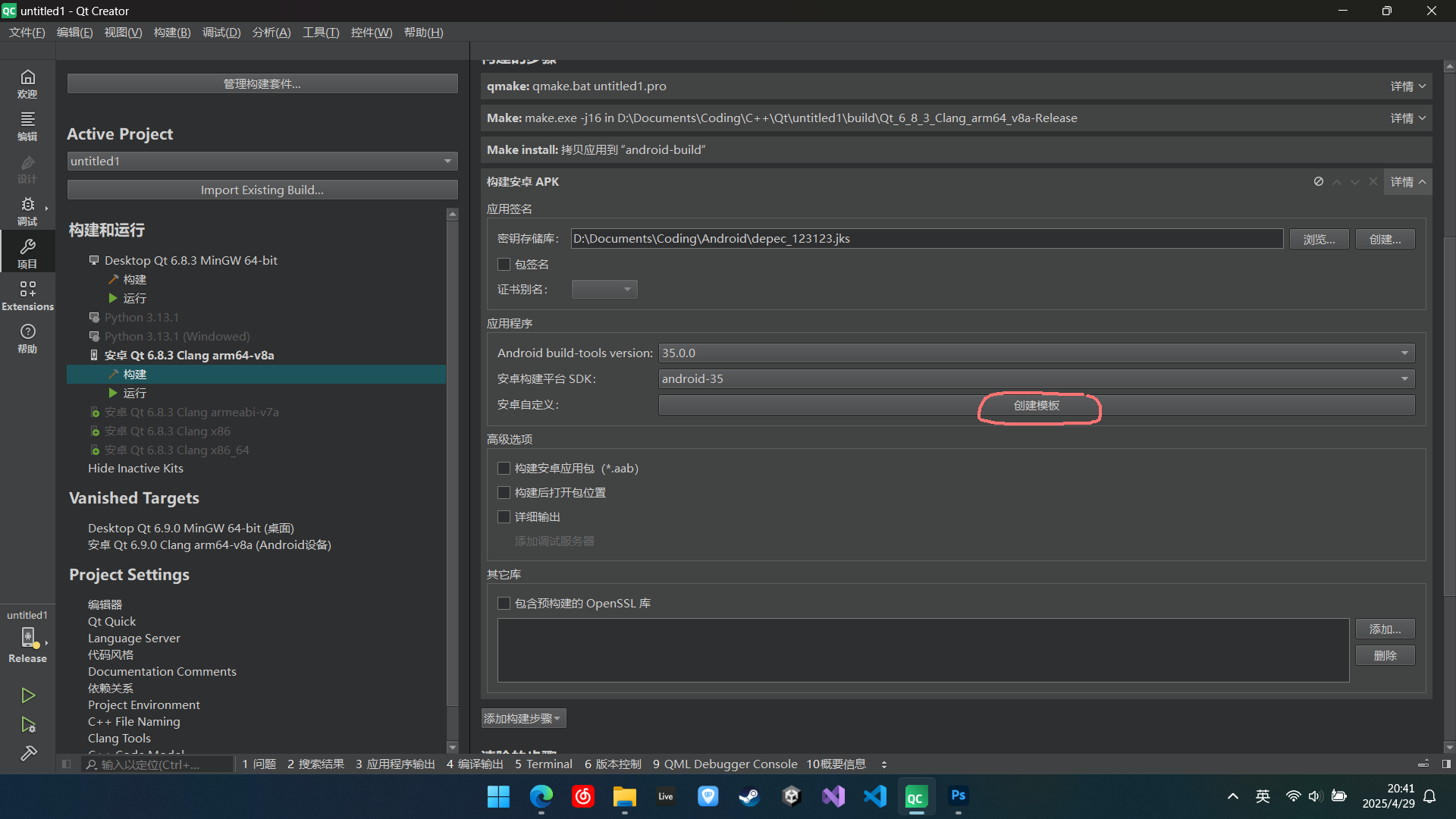This screenshot has height=819, width=1456.
Task: Click 删除 library button
Action: (x=1385, y=656)
